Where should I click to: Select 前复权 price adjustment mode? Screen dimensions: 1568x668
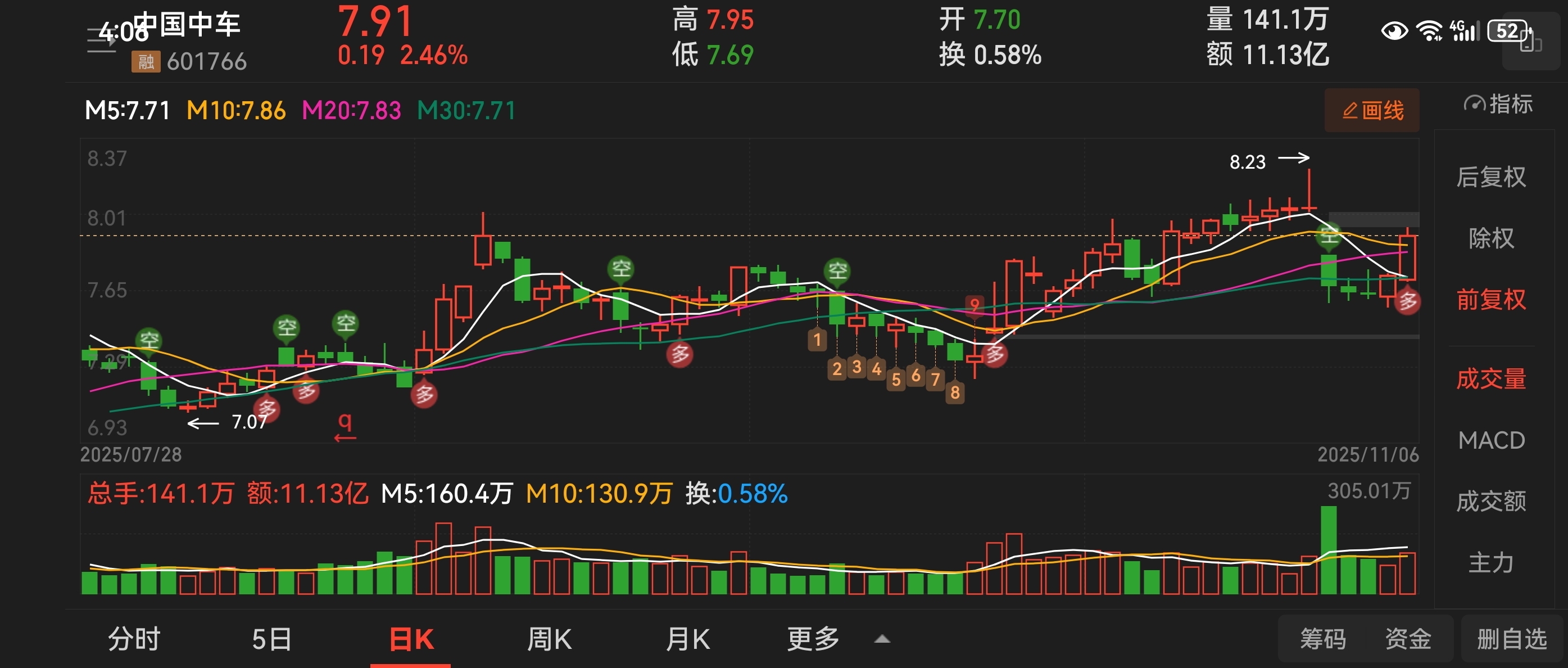point(1490,300)
